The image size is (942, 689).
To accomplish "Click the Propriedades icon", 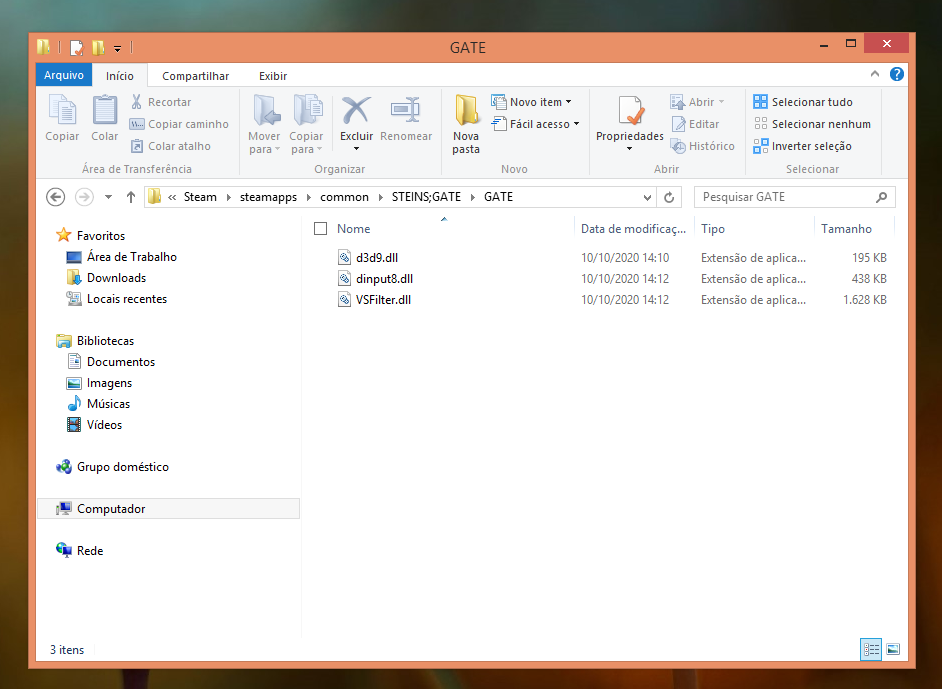I will 630,111.
